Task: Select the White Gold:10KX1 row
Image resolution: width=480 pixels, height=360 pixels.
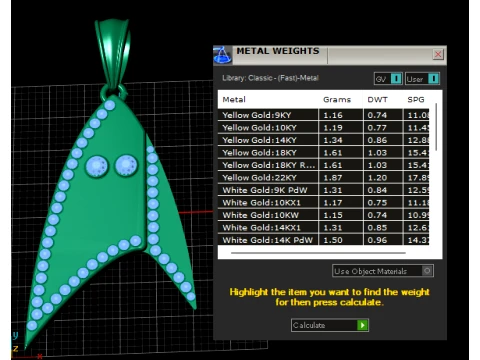Action: [x=323, y=203]
